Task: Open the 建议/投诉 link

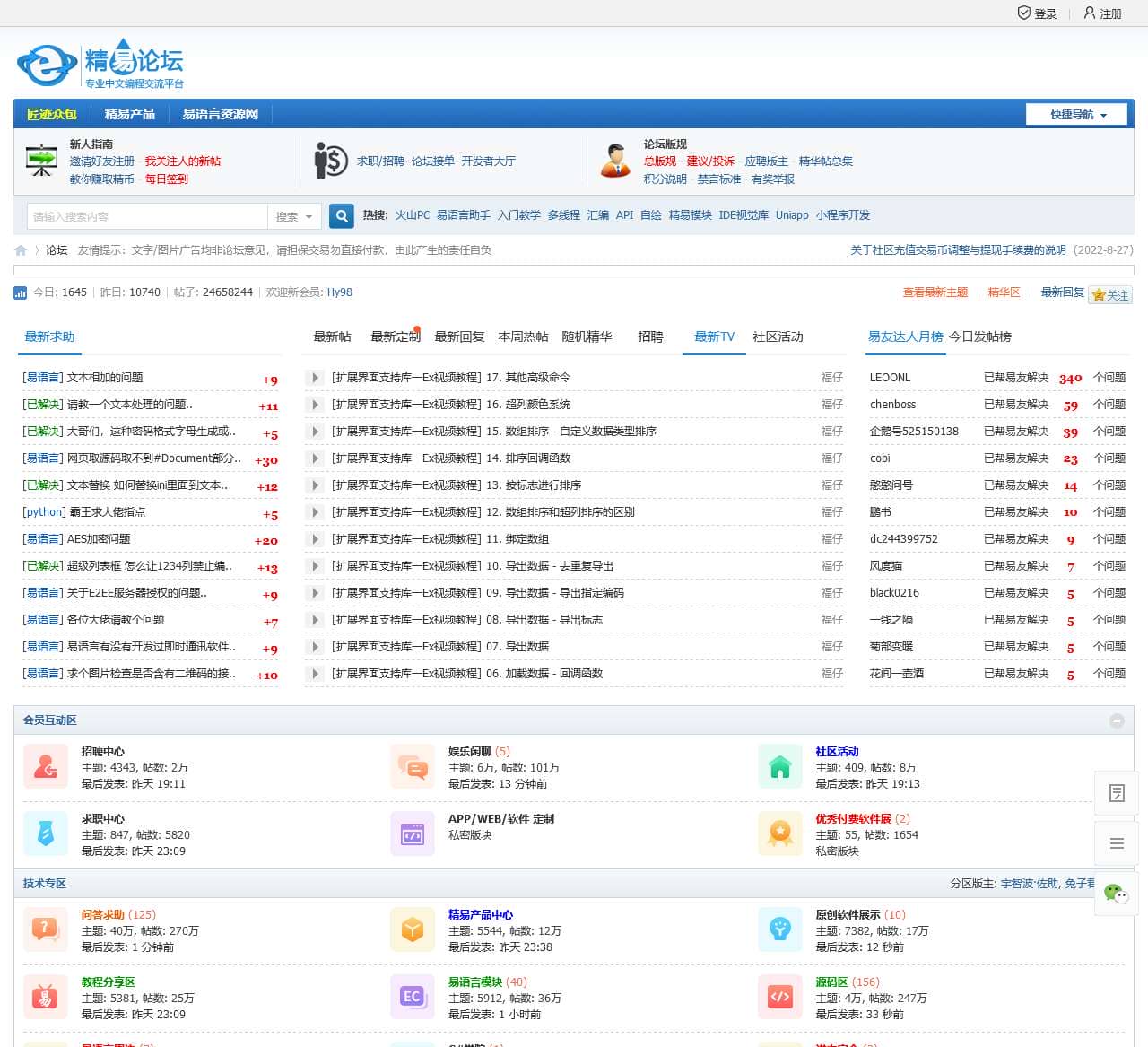Action: pos(710,161)
